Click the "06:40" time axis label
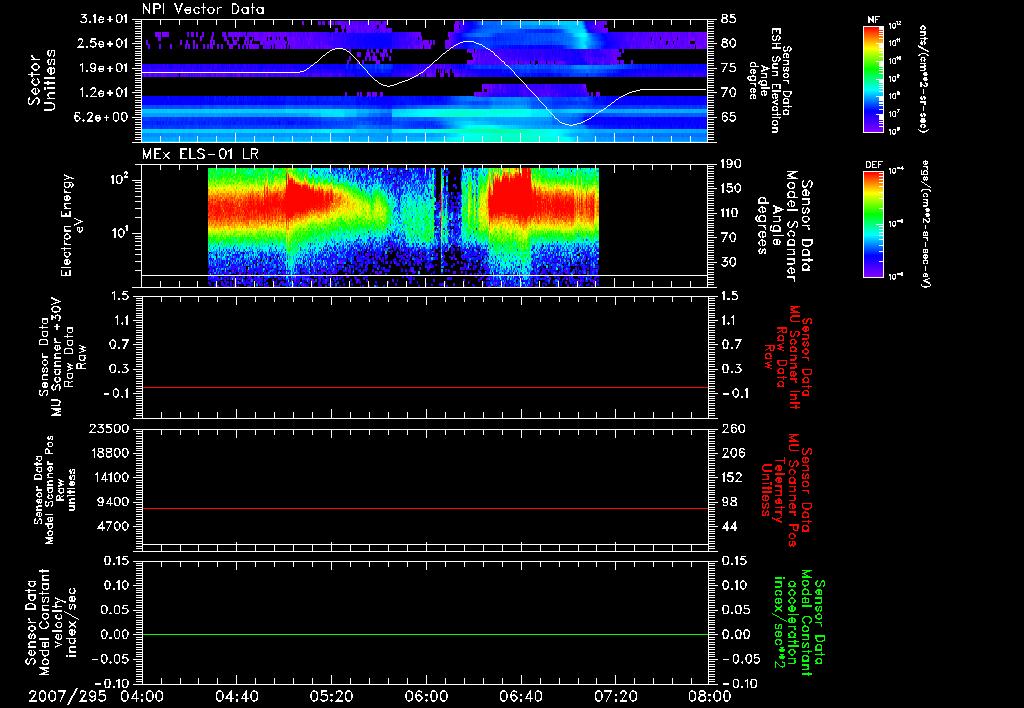The height and width of the screenshot is (708, 1024). 520,696
